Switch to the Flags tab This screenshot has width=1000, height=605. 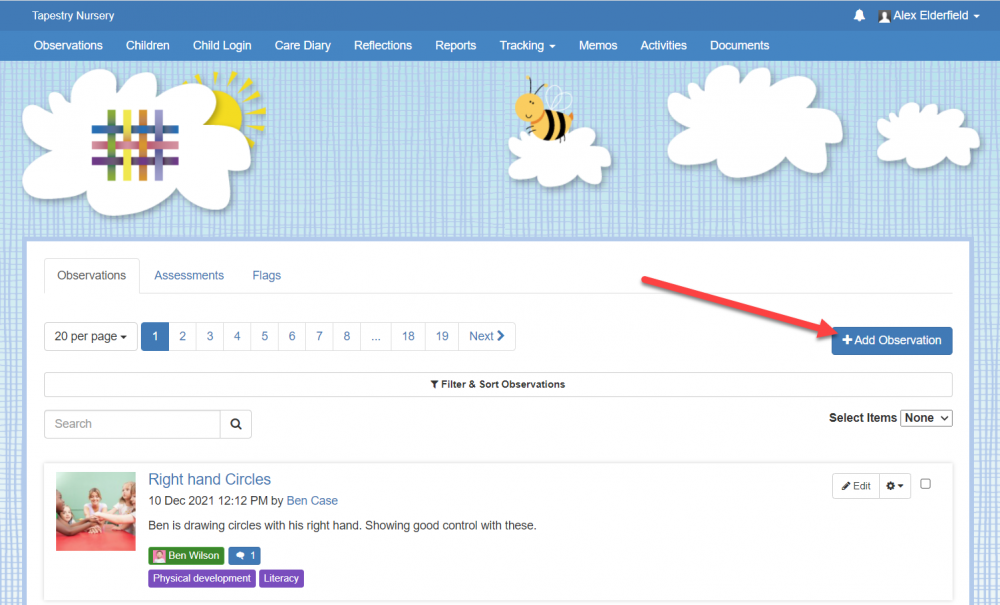click(x=267, y=275)
